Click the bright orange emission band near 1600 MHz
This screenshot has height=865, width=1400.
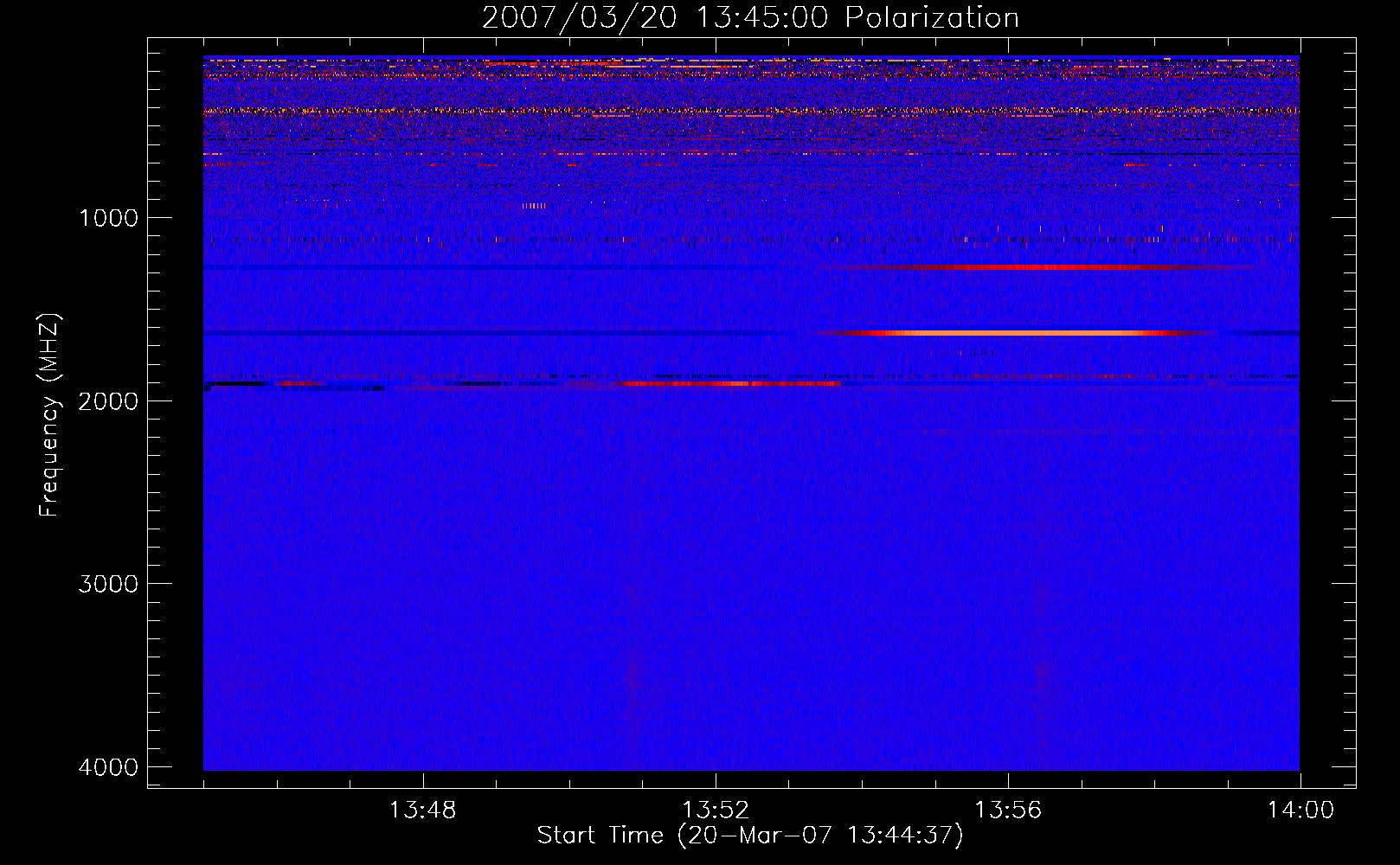(x=1017, y=332)
